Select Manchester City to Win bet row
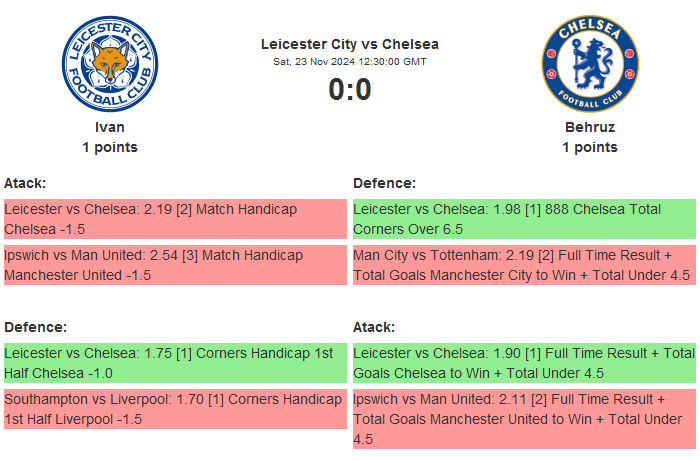Screen dimensions: 700x460 (x=524, y=265)
